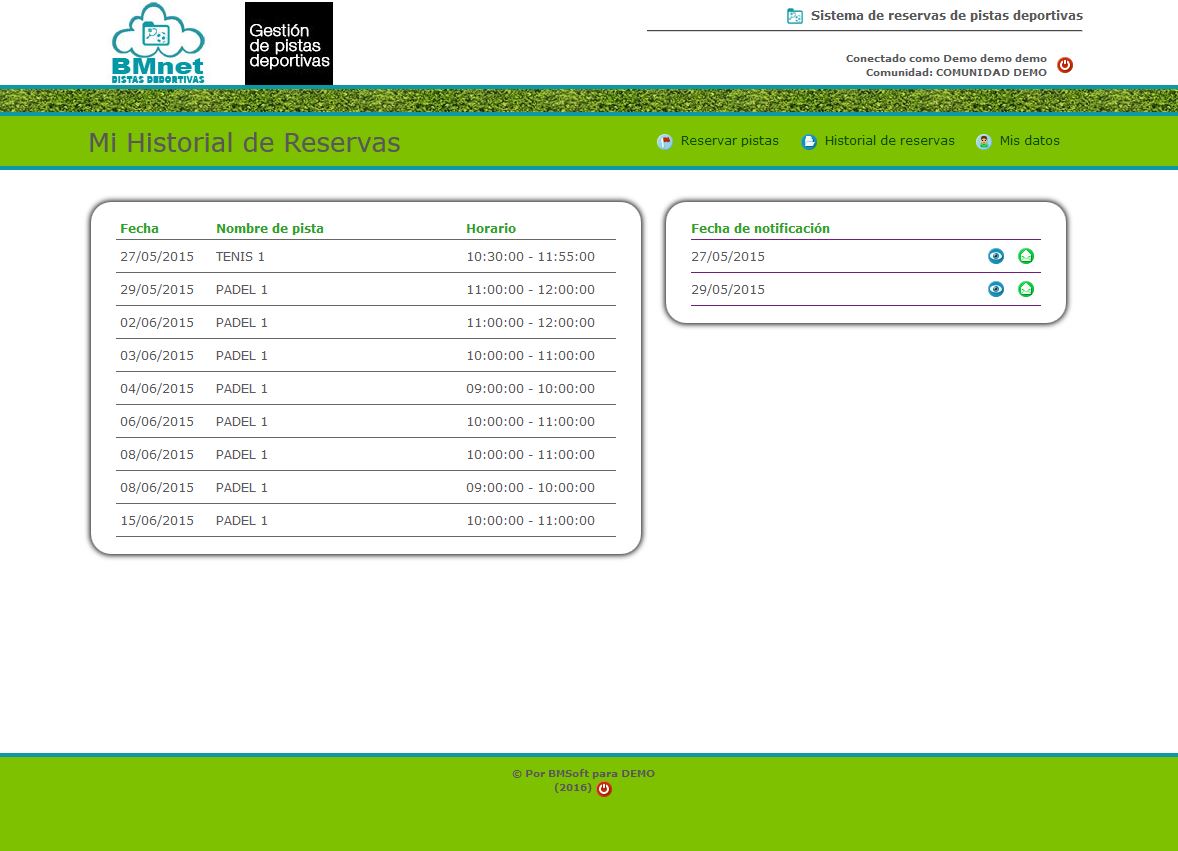1178x851 pixels.
Task: Click the Fecha column header
Action: 139,229
